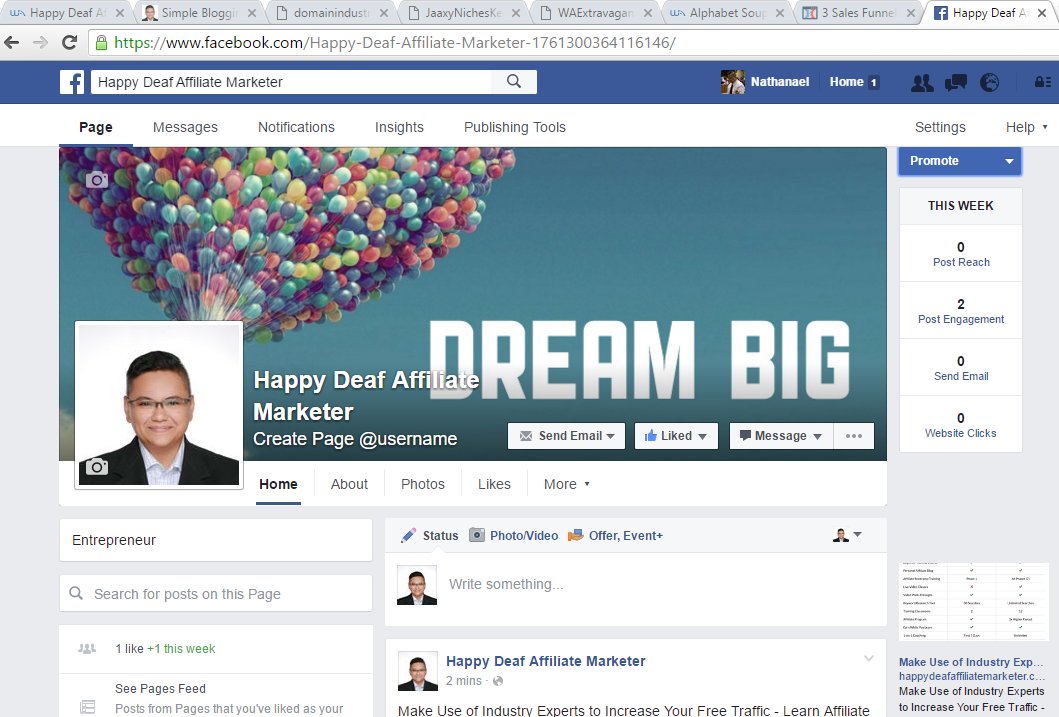Switch to the Messages page tab
1059x717 pixels.
(185, 127)
